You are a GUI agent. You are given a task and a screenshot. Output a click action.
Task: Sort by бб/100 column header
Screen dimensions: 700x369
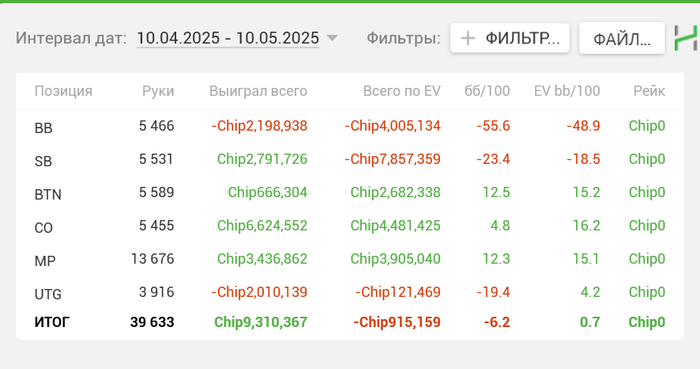(487, 91)
